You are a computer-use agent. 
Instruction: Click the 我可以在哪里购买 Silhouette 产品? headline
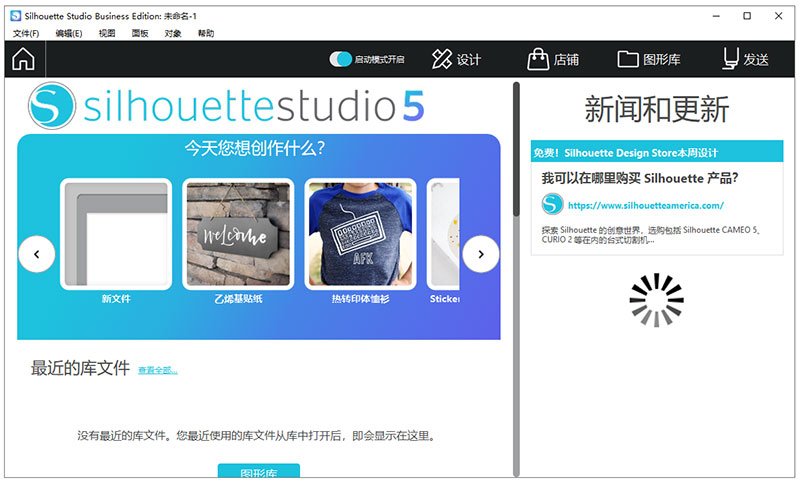[x=640, y=178]
